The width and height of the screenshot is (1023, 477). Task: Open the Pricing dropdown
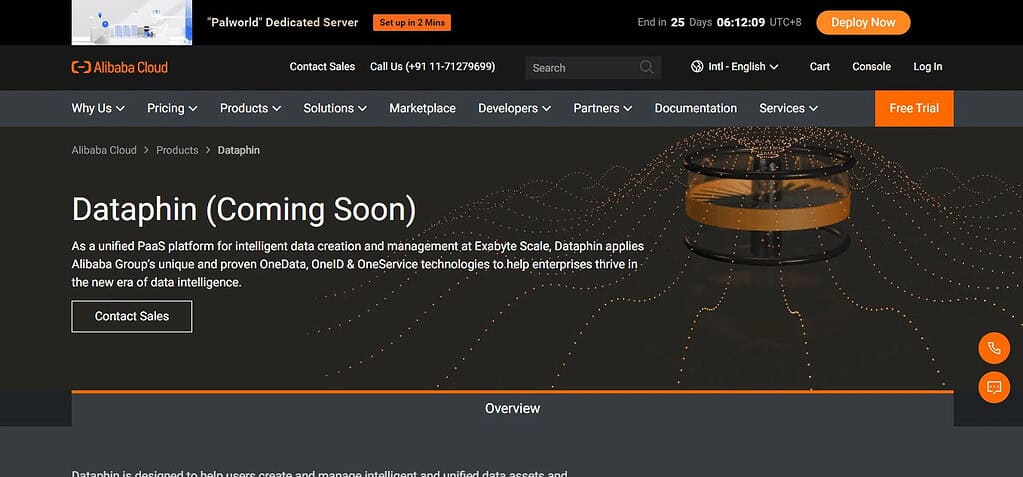(172, 108)
